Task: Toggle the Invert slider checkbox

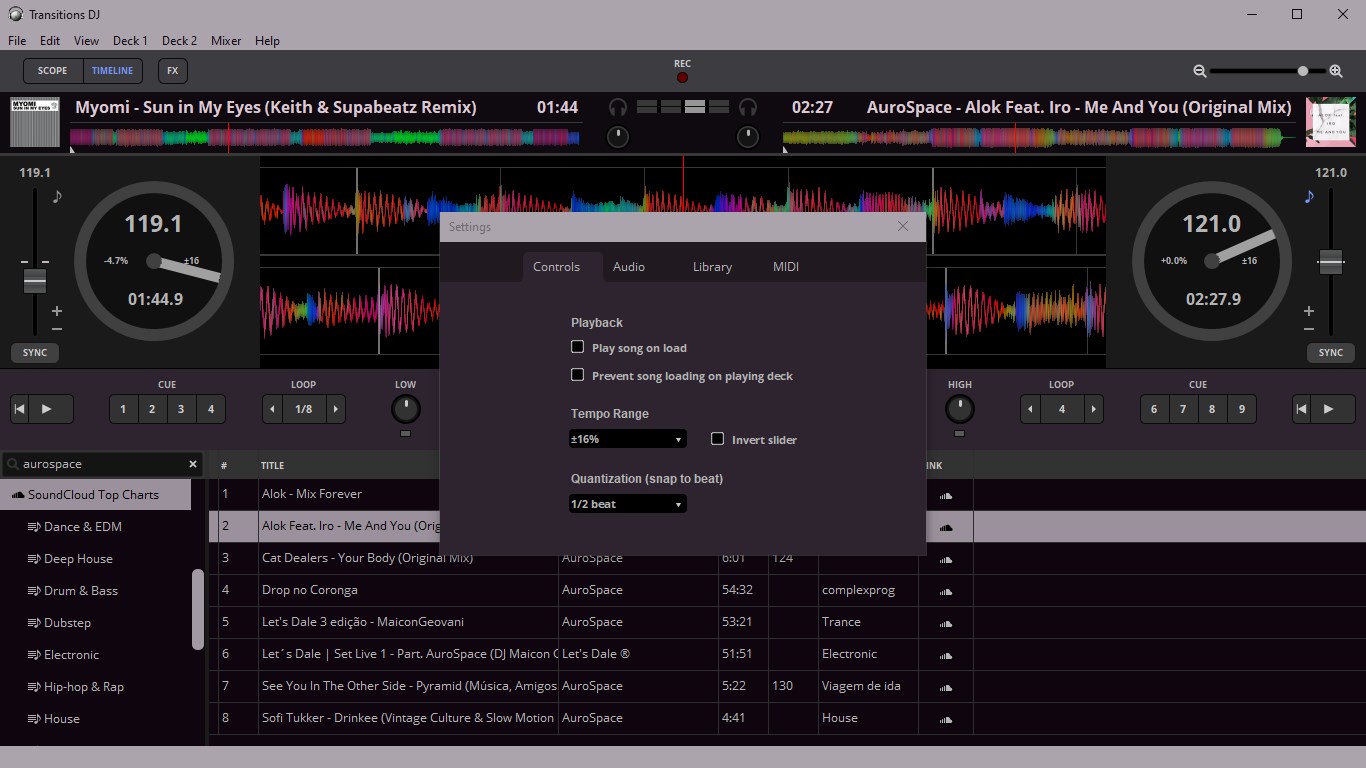Action: [717, 439]
